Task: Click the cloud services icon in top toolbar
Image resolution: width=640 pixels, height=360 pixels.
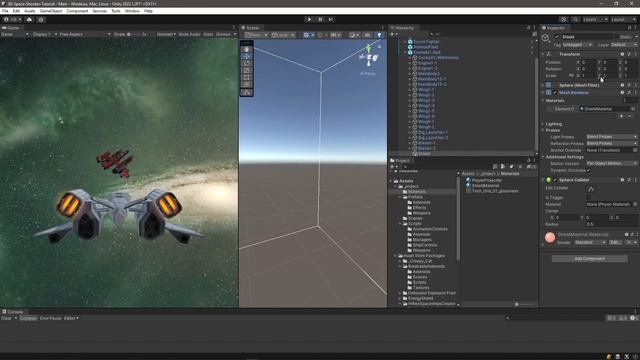Action: 29,19
